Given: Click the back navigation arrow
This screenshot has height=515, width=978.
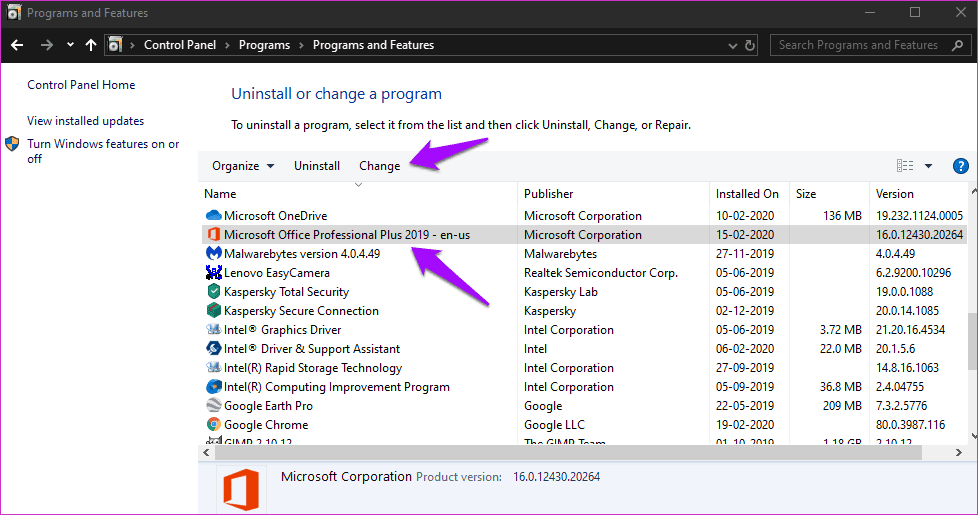Looking at the screenshot, I should [17, 45].
